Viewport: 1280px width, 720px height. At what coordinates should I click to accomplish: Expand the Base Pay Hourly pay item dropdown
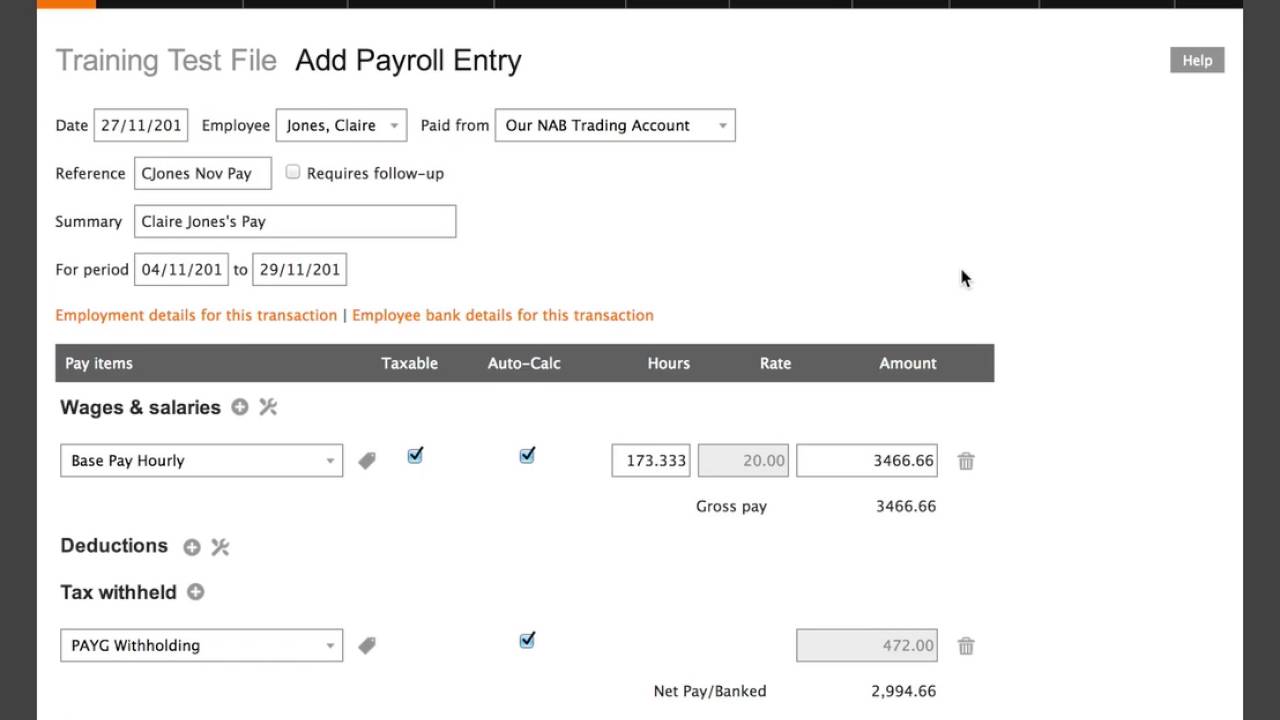tap(201, 461)
